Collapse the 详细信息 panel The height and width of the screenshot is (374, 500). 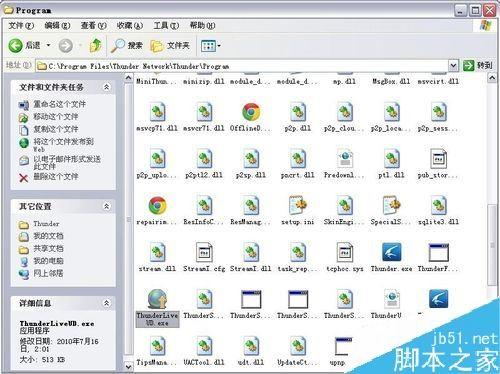click(x=106, y=303)
